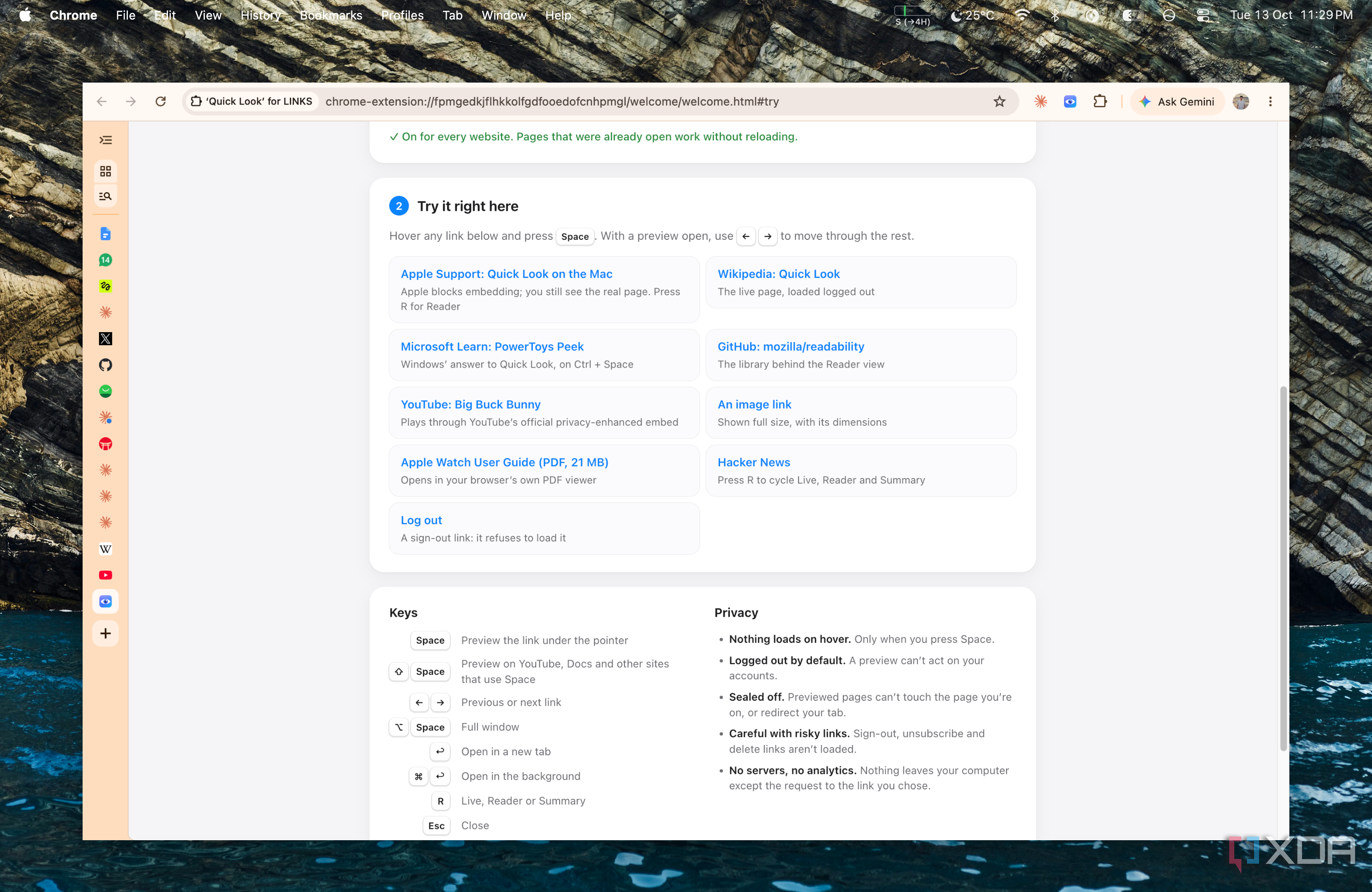This screenshot has width=1372, height=892.
Task: Click the page's vertical scrollbar
Action: [1283, 568]
